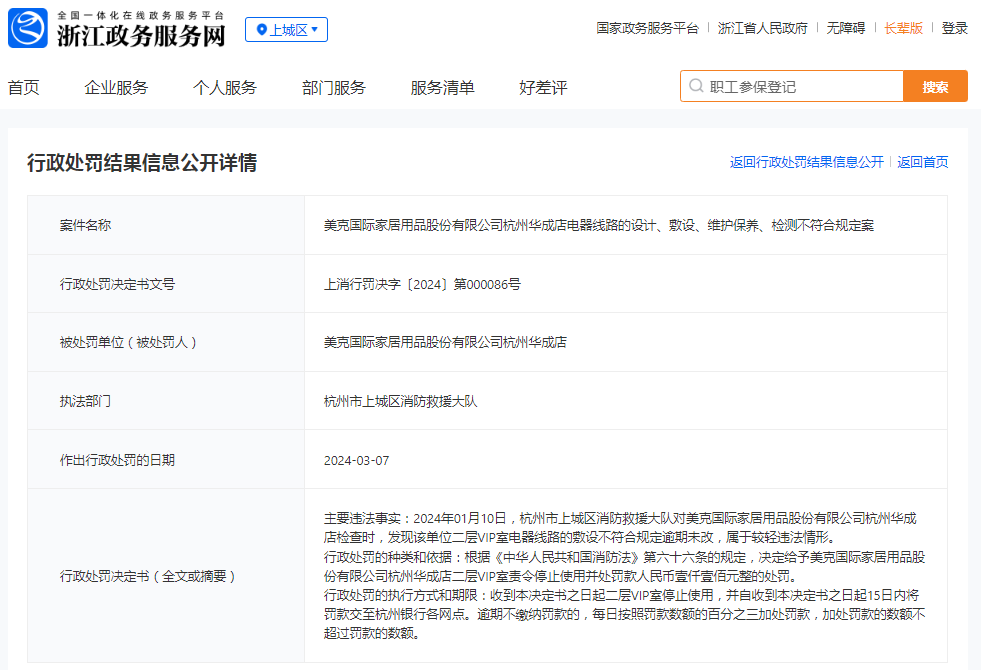
Task: Go to the 首页 nav item
Action: pos(24,88)
